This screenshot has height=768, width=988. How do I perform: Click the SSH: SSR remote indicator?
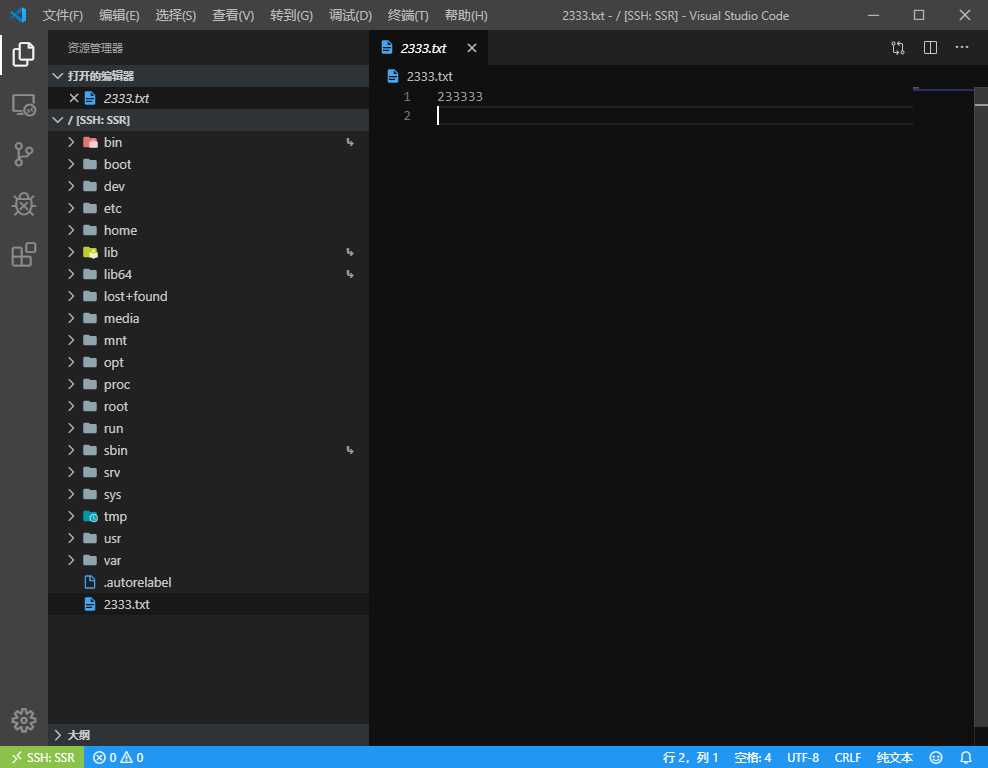[x=42, y=757]
